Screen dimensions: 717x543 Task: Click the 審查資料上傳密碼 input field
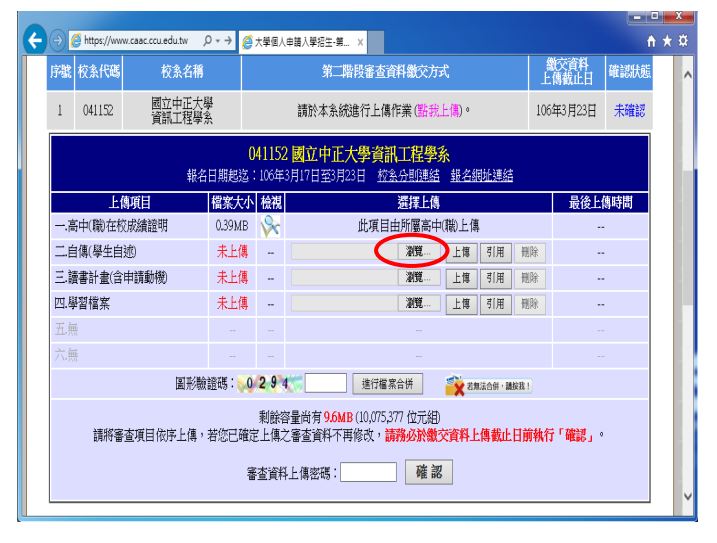[368, 472]
